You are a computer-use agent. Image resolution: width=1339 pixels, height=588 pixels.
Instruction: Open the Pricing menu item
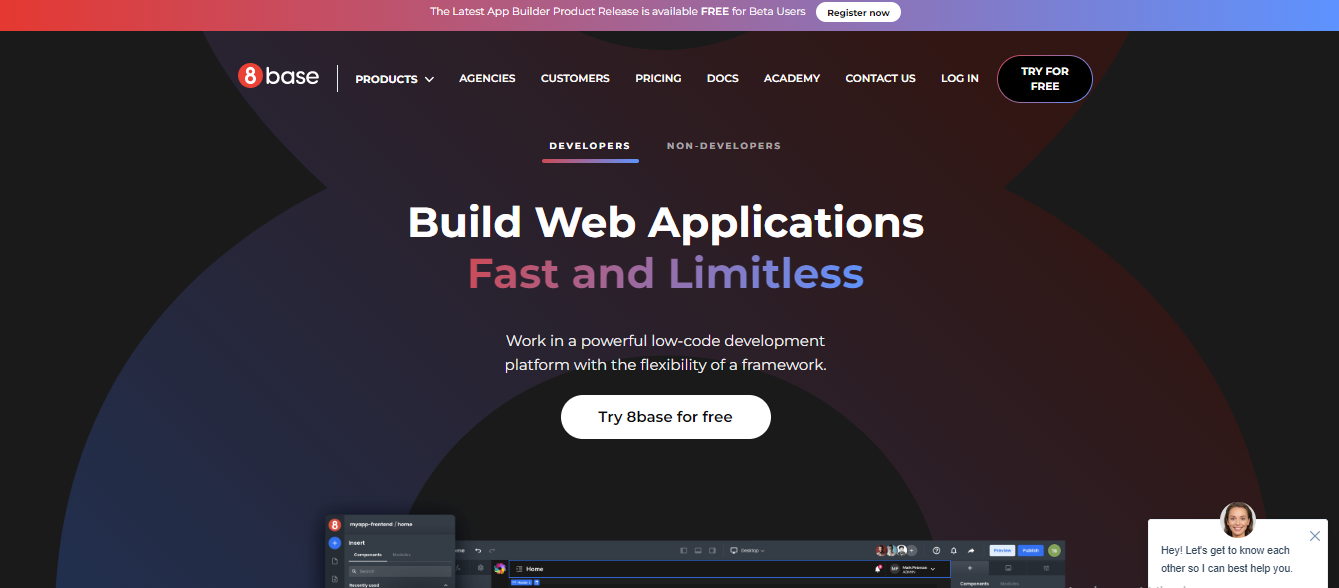coord(658,78)
